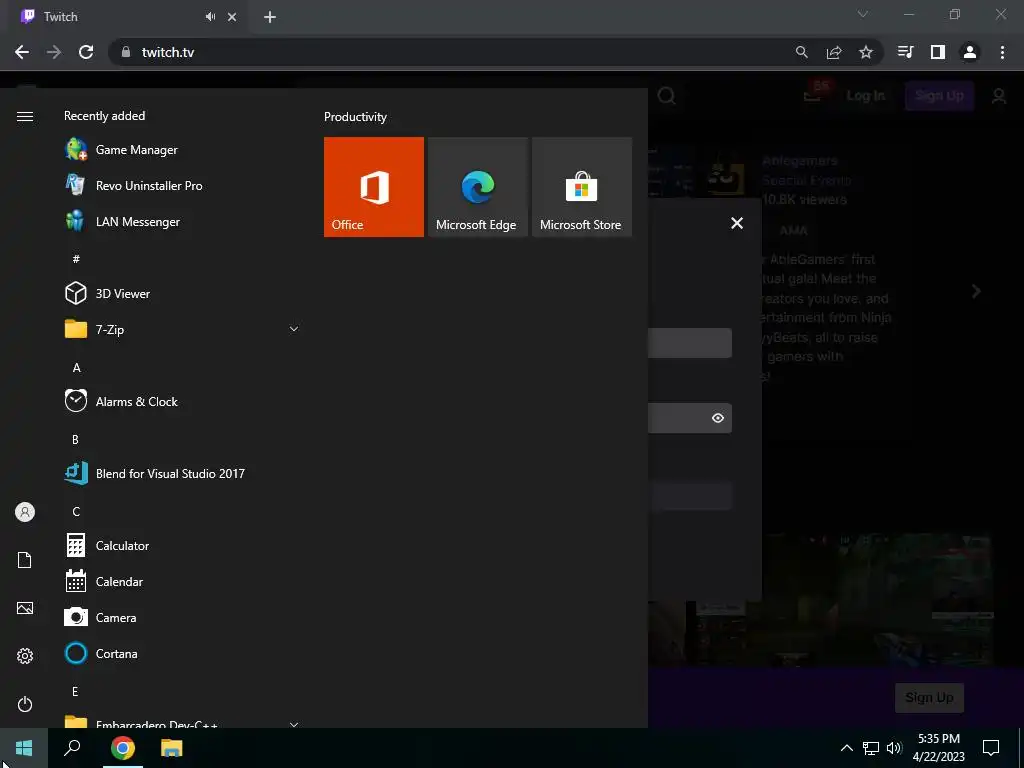Mute the Twitch tab audio
Image resolution: width=1024 pixels, height=768 pixels.
(x=210, y=17)
